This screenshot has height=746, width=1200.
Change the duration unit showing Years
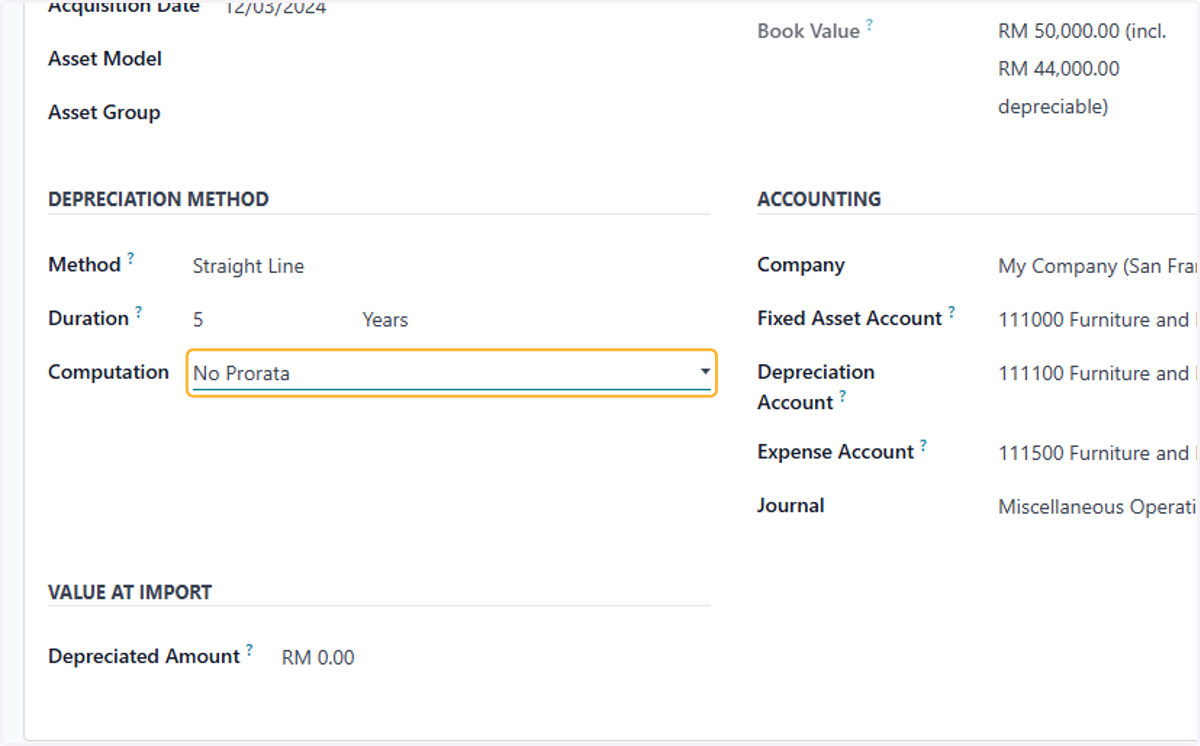tap(385, 320)
